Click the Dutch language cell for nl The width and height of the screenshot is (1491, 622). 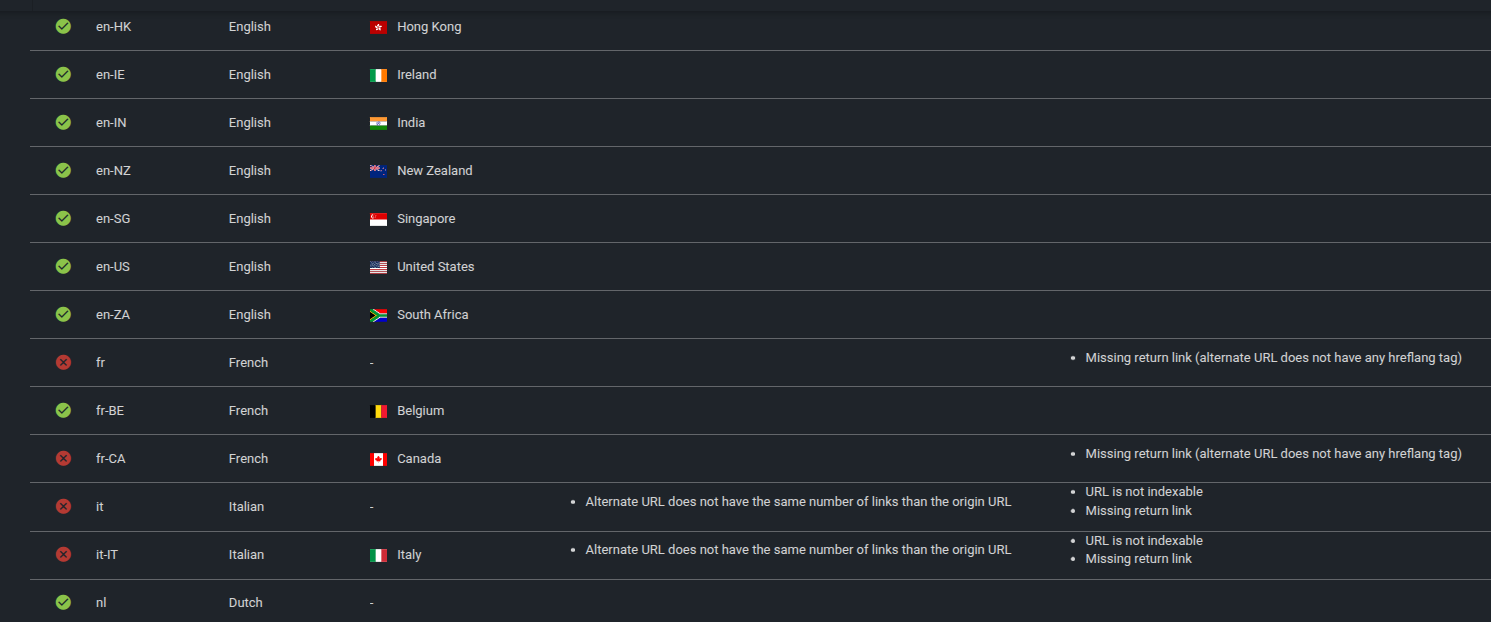click(245, 603)
